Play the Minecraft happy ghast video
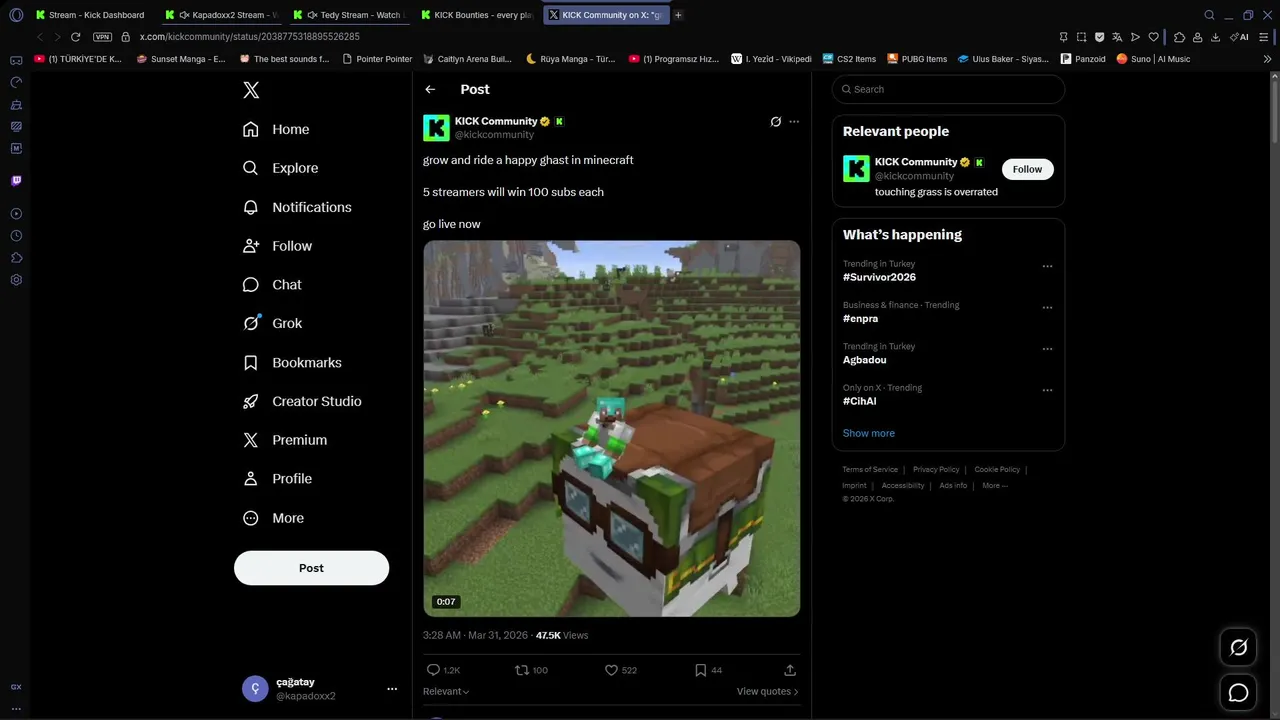 coord(611,428)
